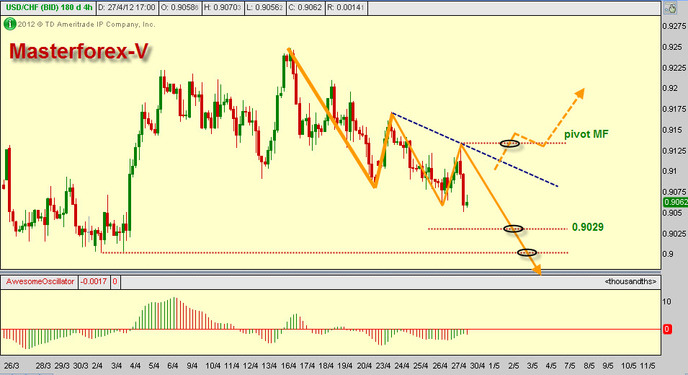Select the USD/CHF (BID) 180 d 4h label
688x375 pixels.
click(49, 7)
